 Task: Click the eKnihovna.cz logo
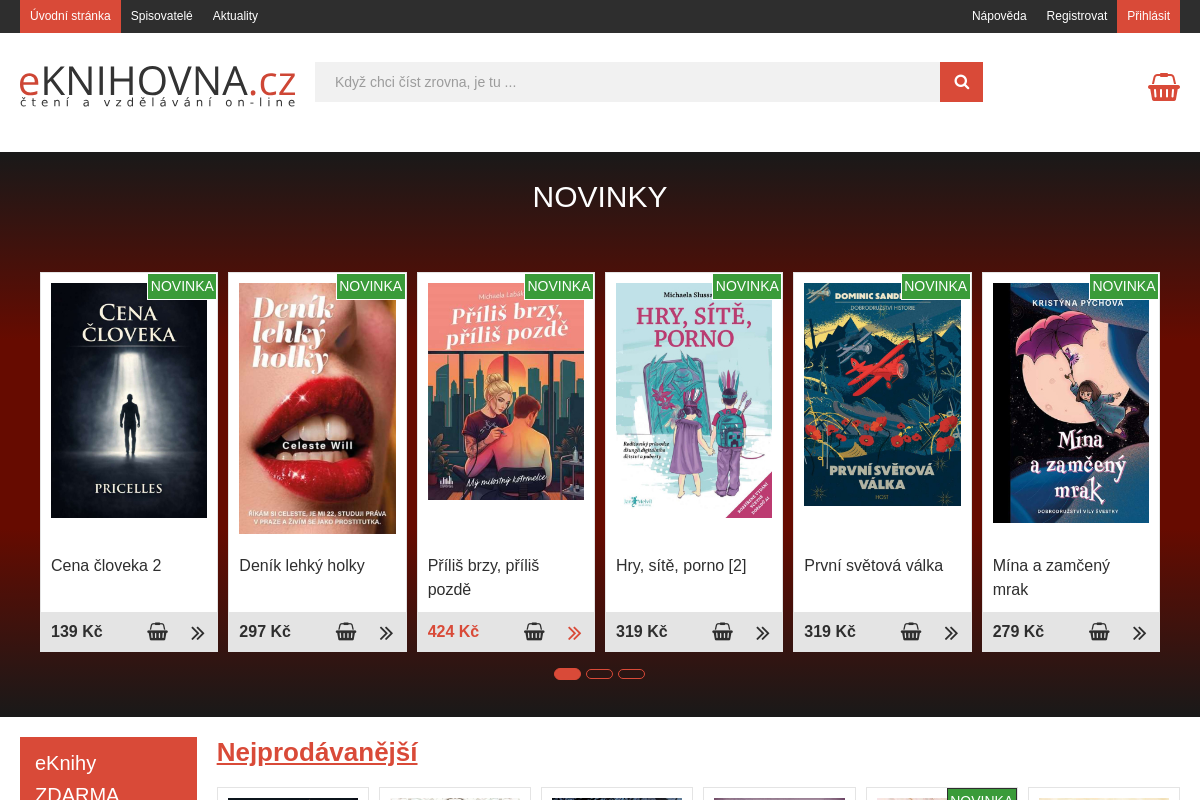tap(158, 85)
